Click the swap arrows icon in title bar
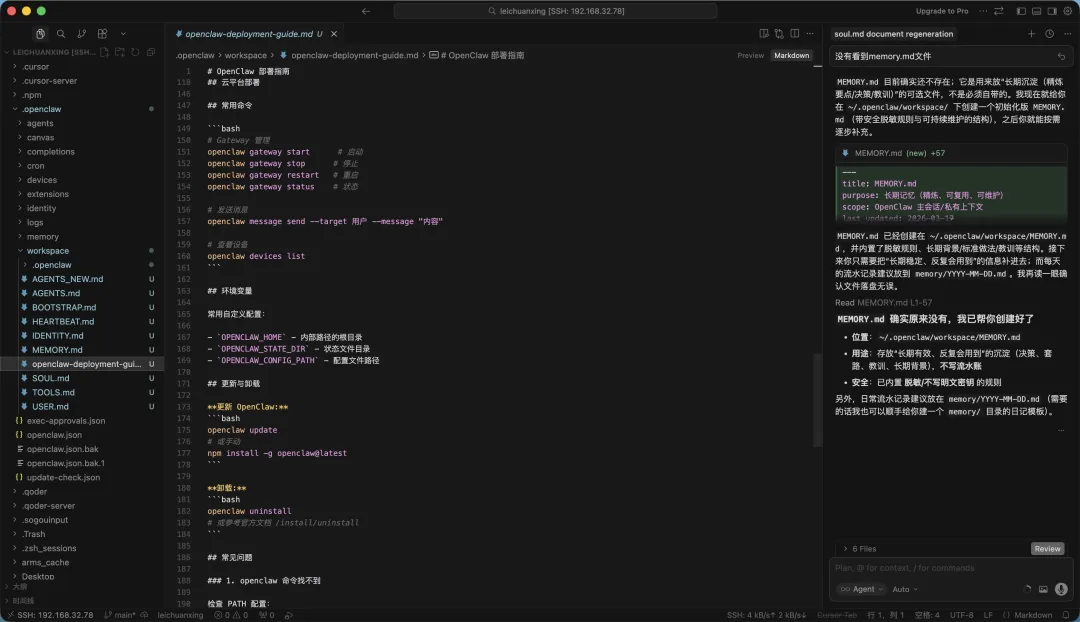Viewport: 1080px width, 622px height. point(999,11)
